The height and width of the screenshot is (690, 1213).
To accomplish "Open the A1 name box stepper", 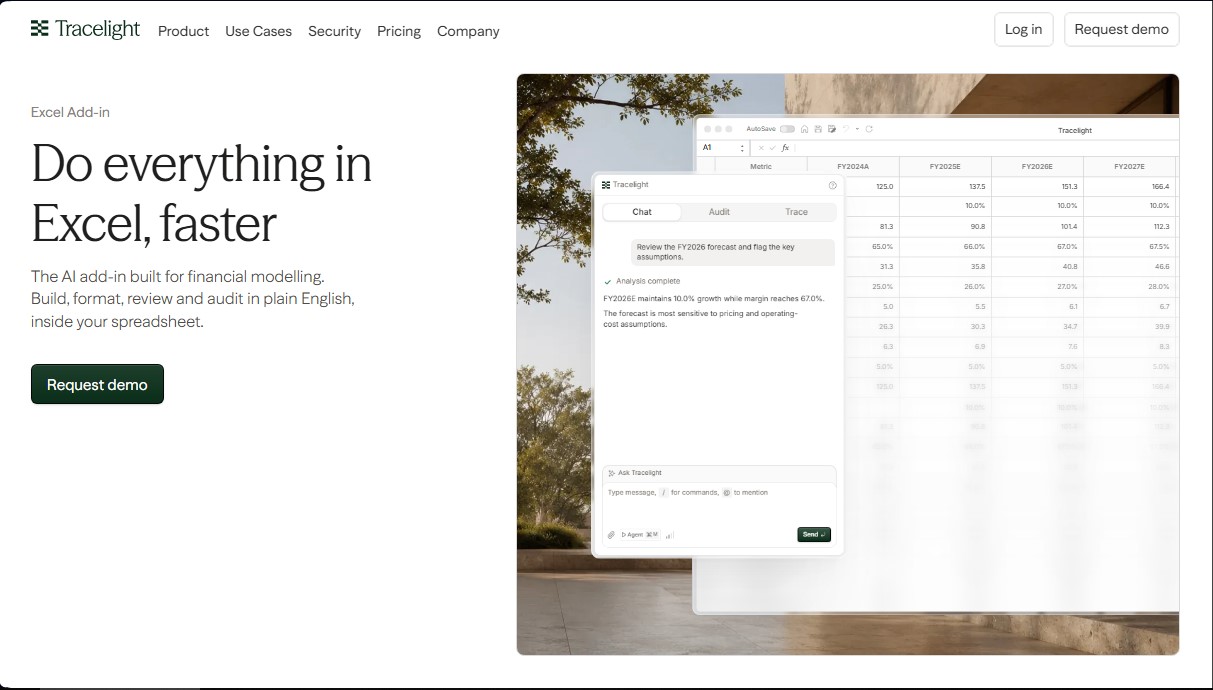I will point(742,148).
